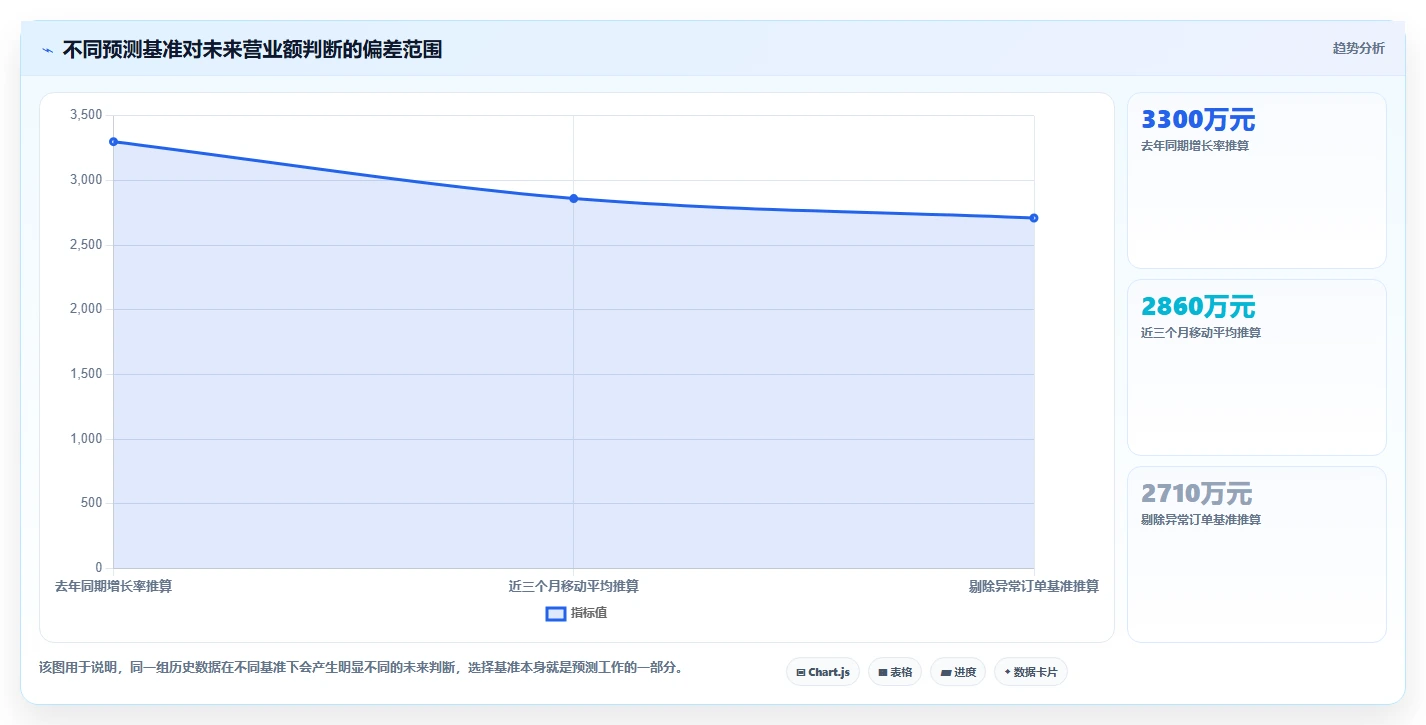Click the 指标值 legend label
Image resolution: width=1426 pixels, height=725 pixels.
pos(589,613)
